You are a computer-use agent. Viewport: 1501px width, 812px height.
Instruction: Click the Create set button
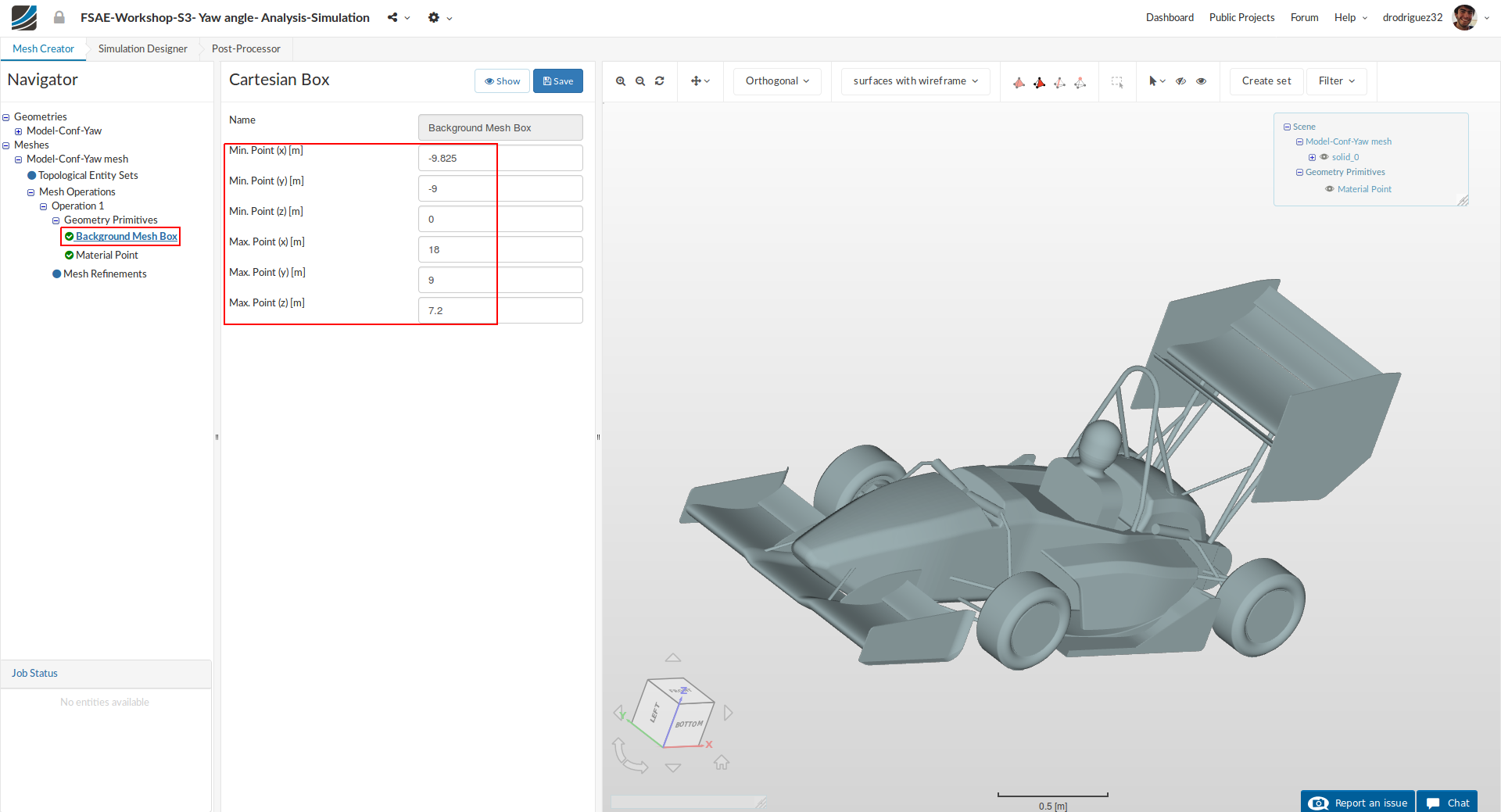[x=1266, y=81]
